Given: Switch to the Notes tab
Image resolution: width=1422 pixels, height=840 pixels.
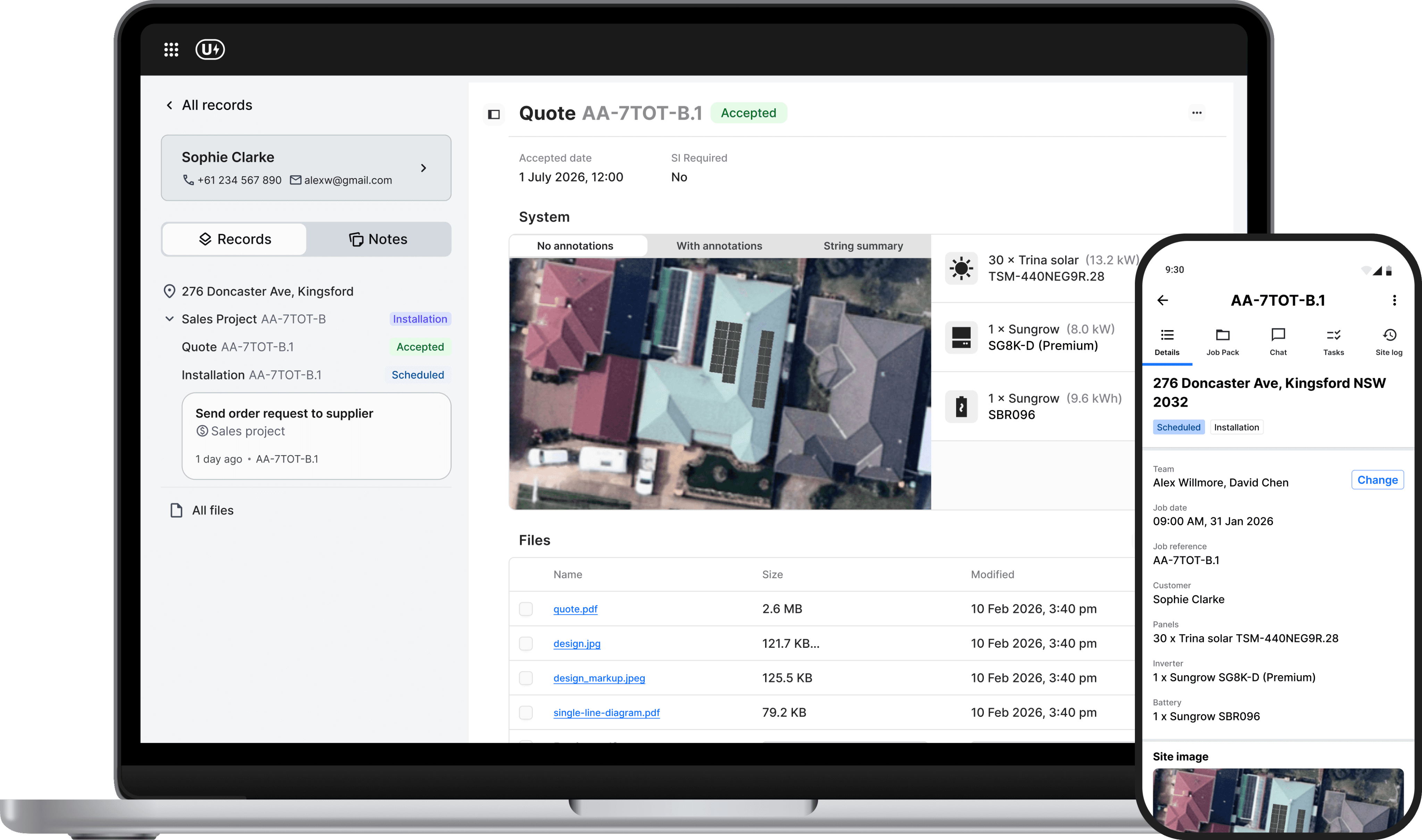Looking at the screenshot, I should (378, 239).
